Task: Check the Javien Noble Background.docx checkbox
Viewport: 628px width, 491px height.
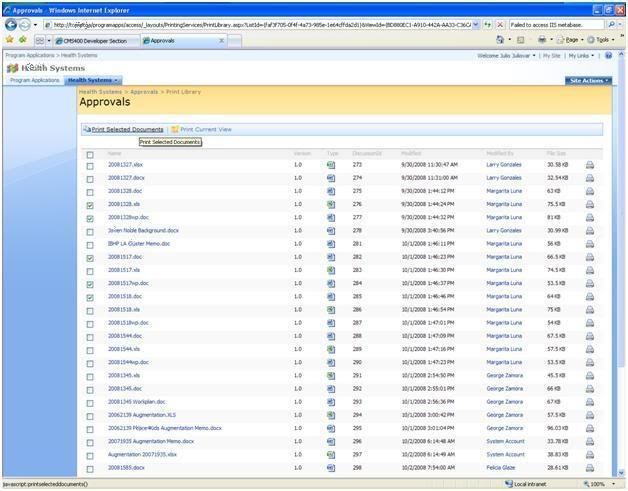Action: pos(90,232)
